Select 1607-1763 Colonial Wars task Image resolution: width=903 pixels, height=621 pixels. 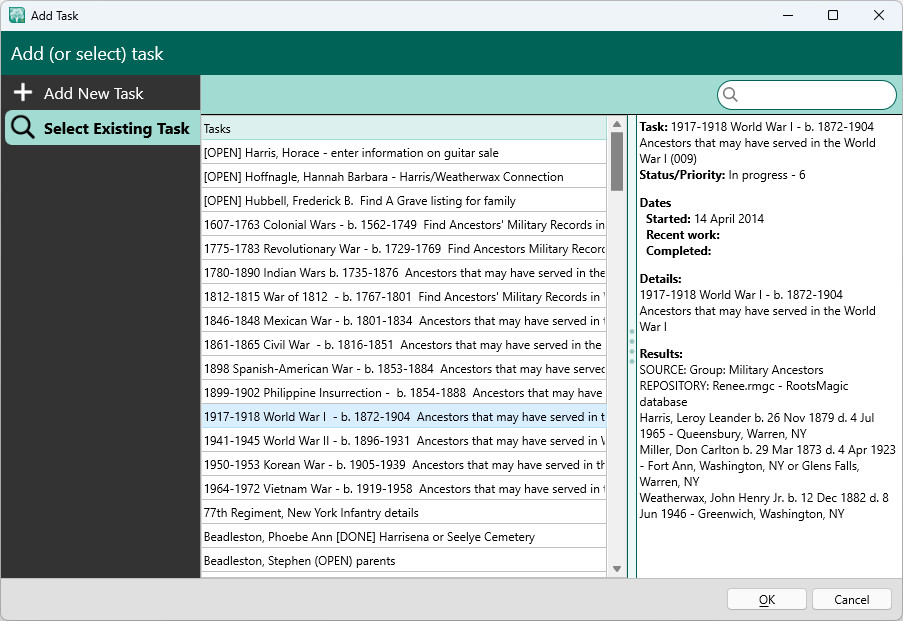point(404,225)
